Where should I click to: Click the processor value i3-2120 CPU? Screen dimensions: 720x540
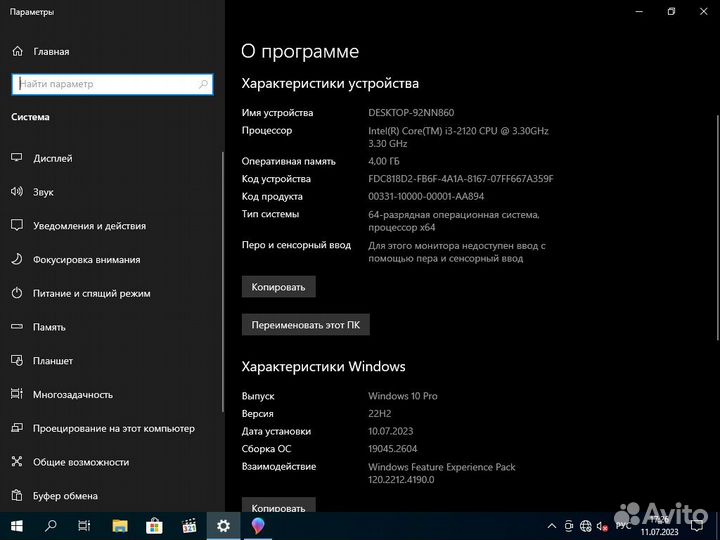[x=458, y=137]
